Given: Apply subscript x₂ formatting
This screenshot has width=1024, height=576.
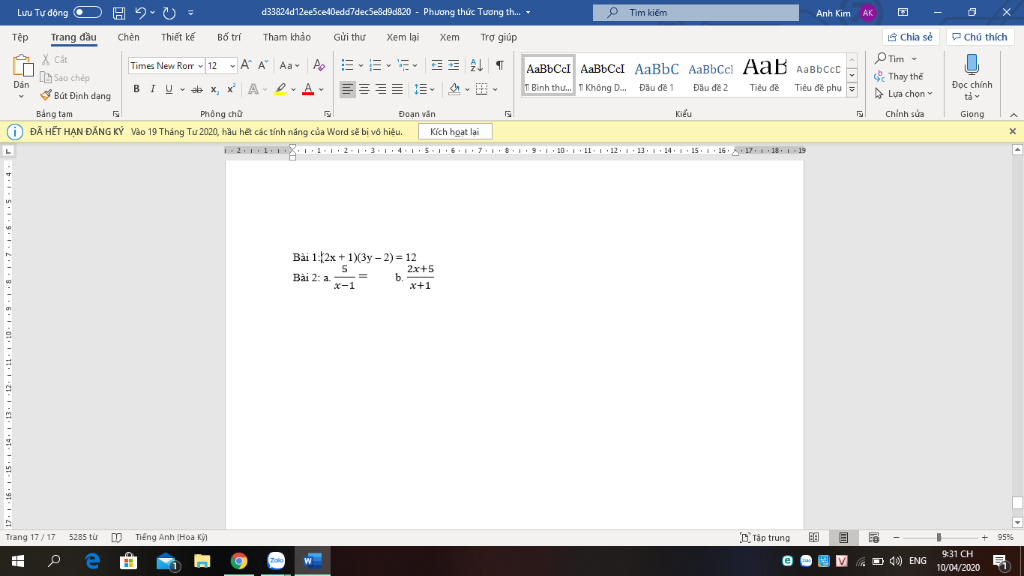Looking at the screenshot, I should tap(214, 89).
